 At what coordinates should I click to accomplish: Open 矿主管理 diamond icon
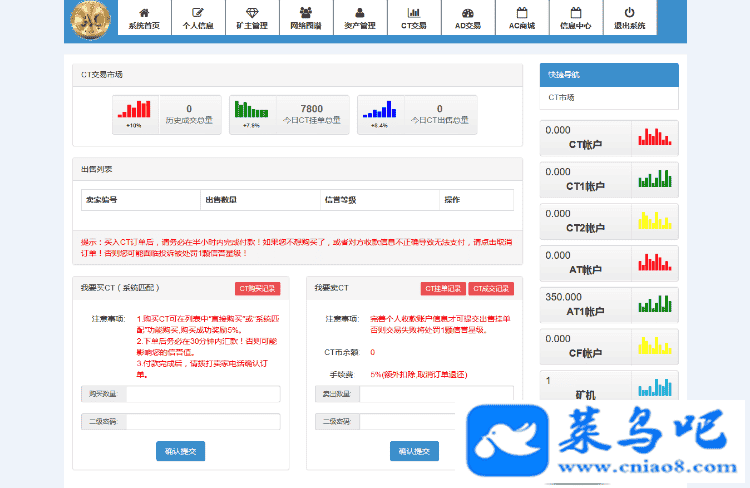251,12
